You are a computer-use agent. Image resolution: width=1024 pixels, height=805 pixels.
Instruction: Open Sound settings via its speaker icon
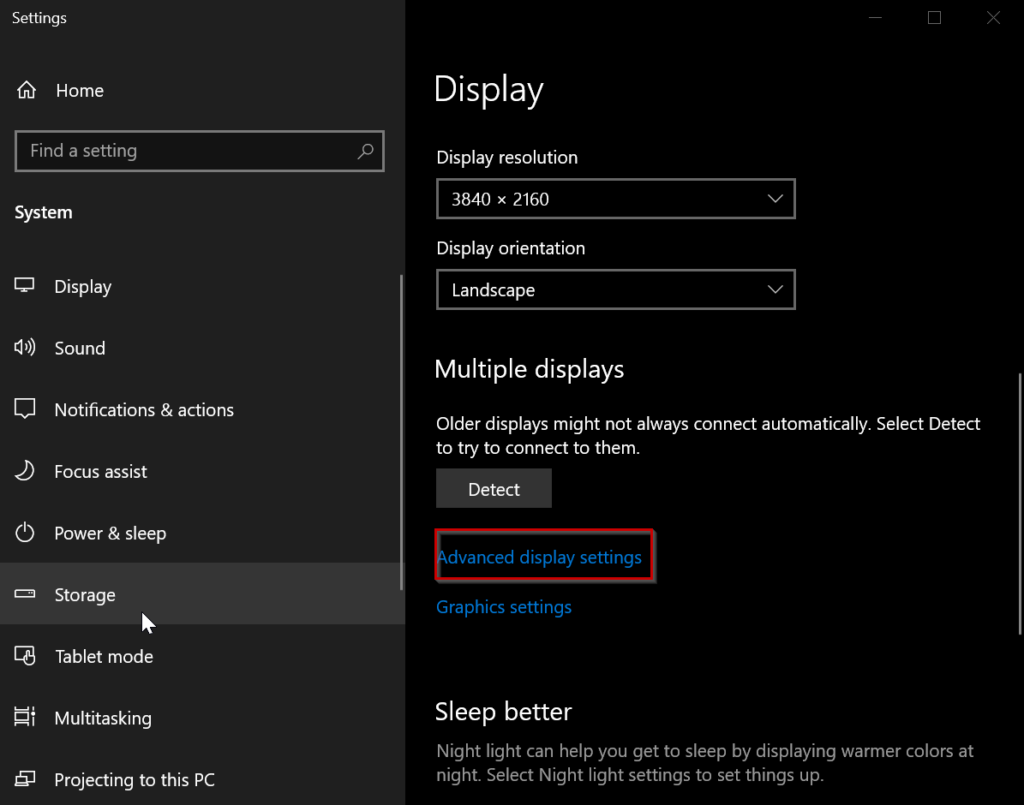[x=24, y=348]
